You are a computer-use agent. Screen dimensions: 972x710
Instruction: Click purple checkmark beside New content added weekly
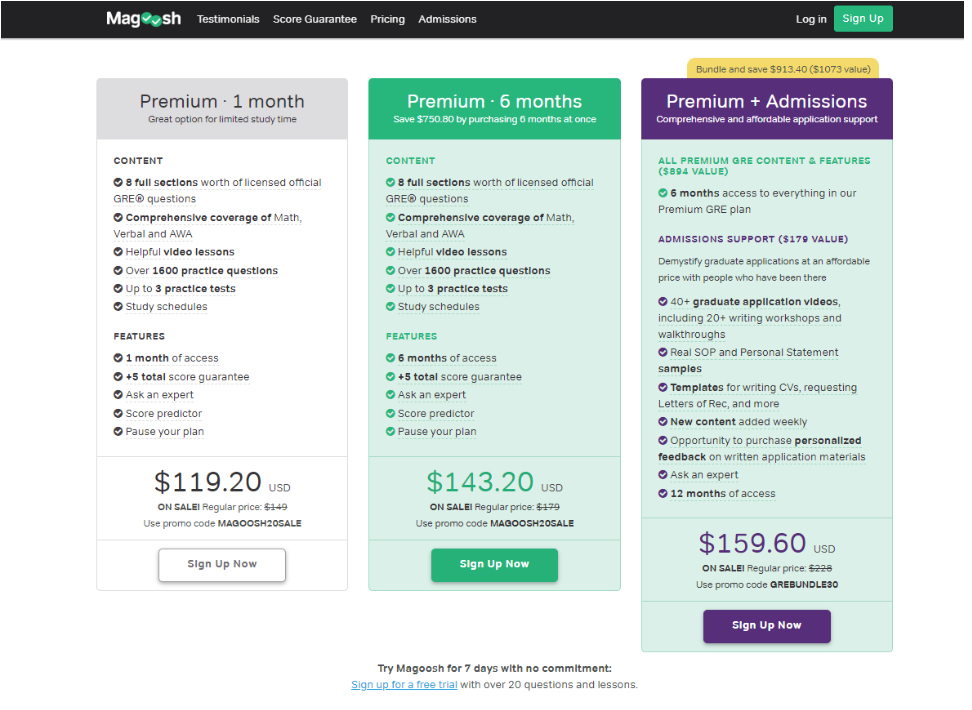click(x=663, y=422)
